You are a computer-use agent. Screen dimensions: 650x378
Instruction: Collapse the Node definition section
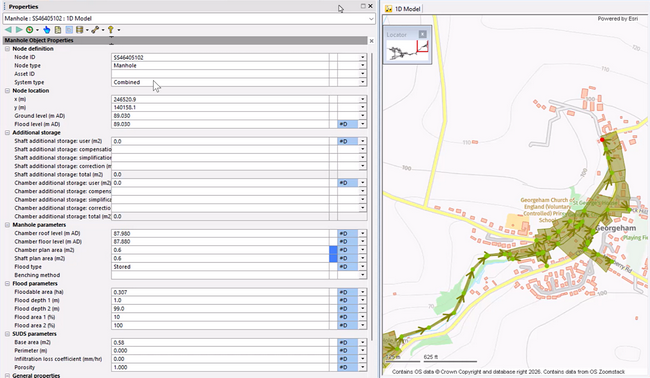tap(7, 49)
